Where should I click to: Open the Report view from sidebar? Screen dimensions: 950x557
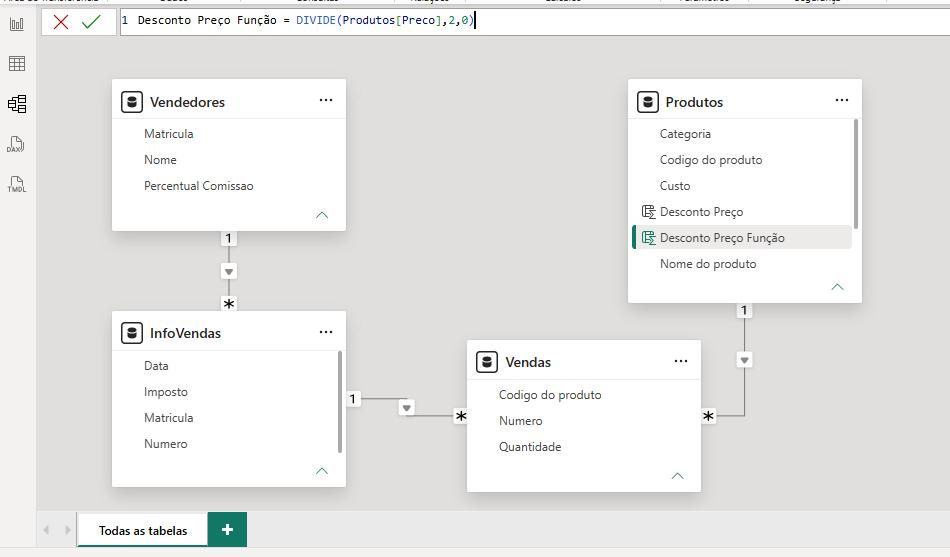[17, 24]
